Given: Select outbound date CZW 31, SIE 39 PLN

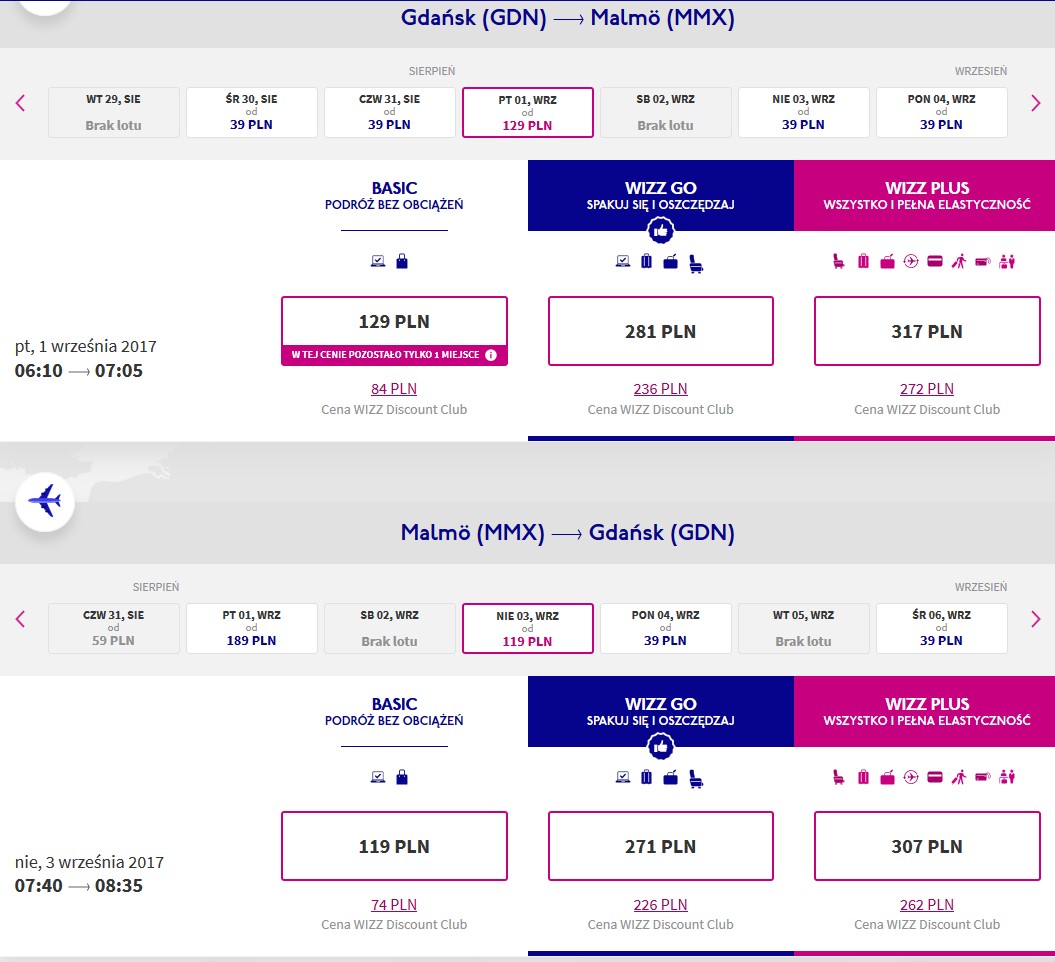Looking at the screenshot, I should [390, 112].
